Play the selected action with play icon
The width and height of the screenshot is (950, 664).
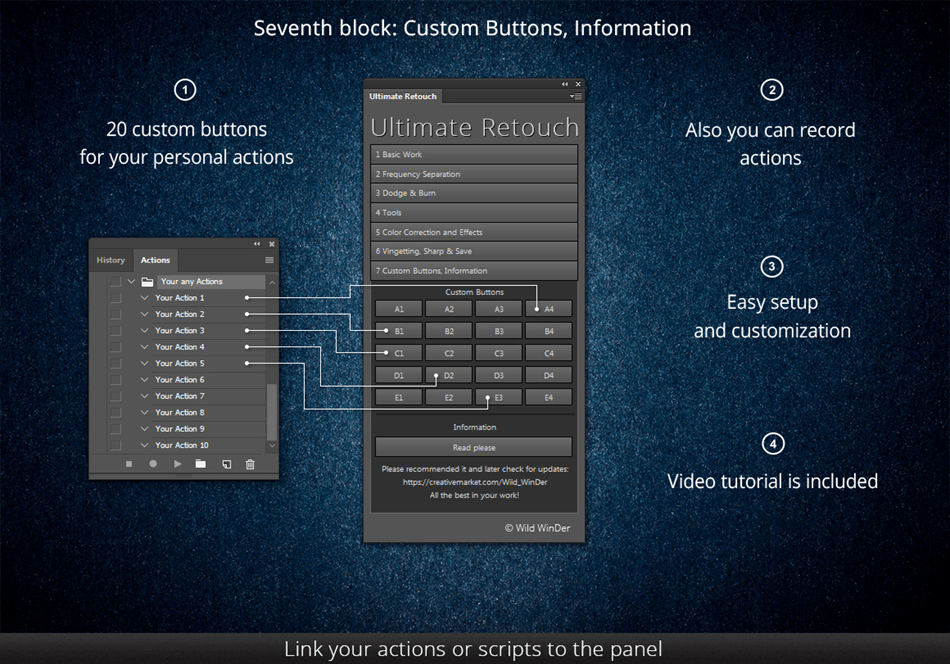(x=178, y=464)
